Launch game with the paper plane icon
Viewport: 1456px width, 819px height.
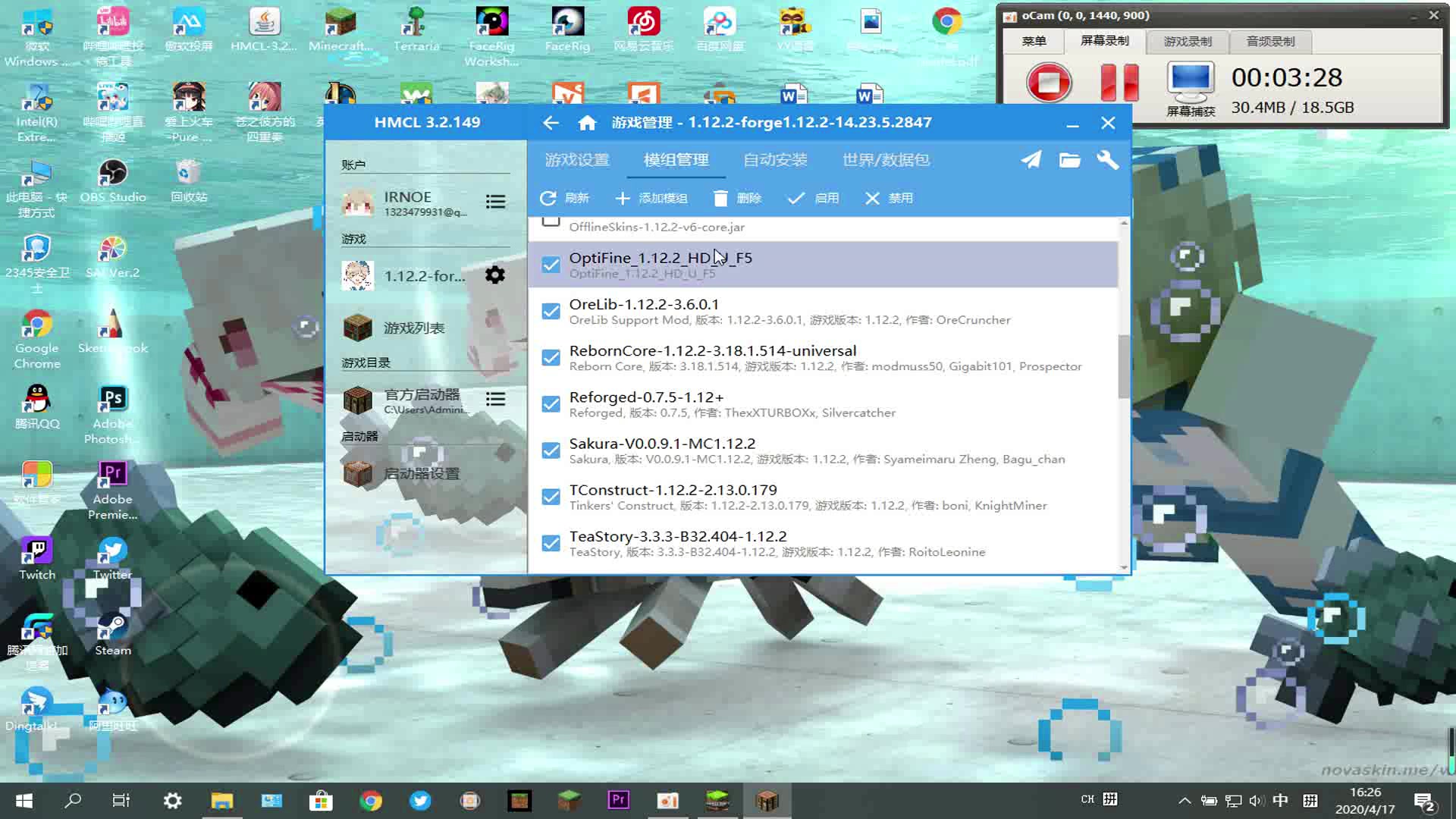click(x=1031, y=160)
